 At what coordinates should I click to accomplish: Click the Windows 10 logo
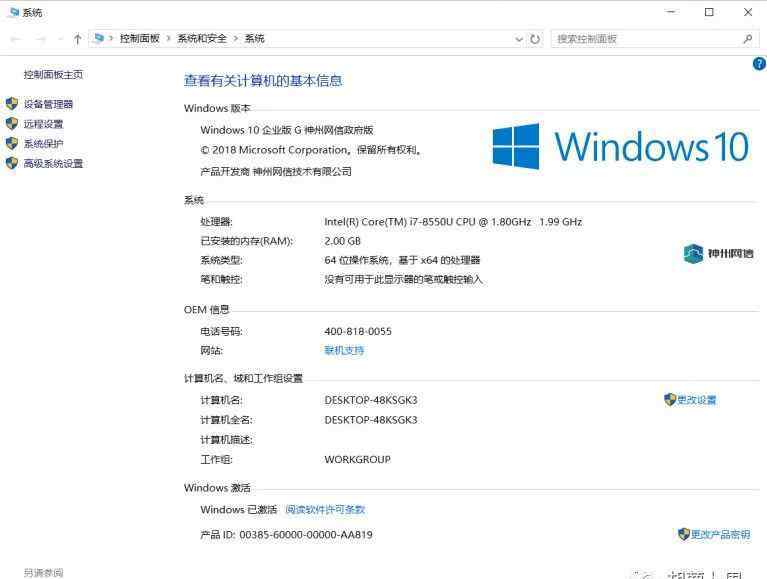[x=621, y=146]
